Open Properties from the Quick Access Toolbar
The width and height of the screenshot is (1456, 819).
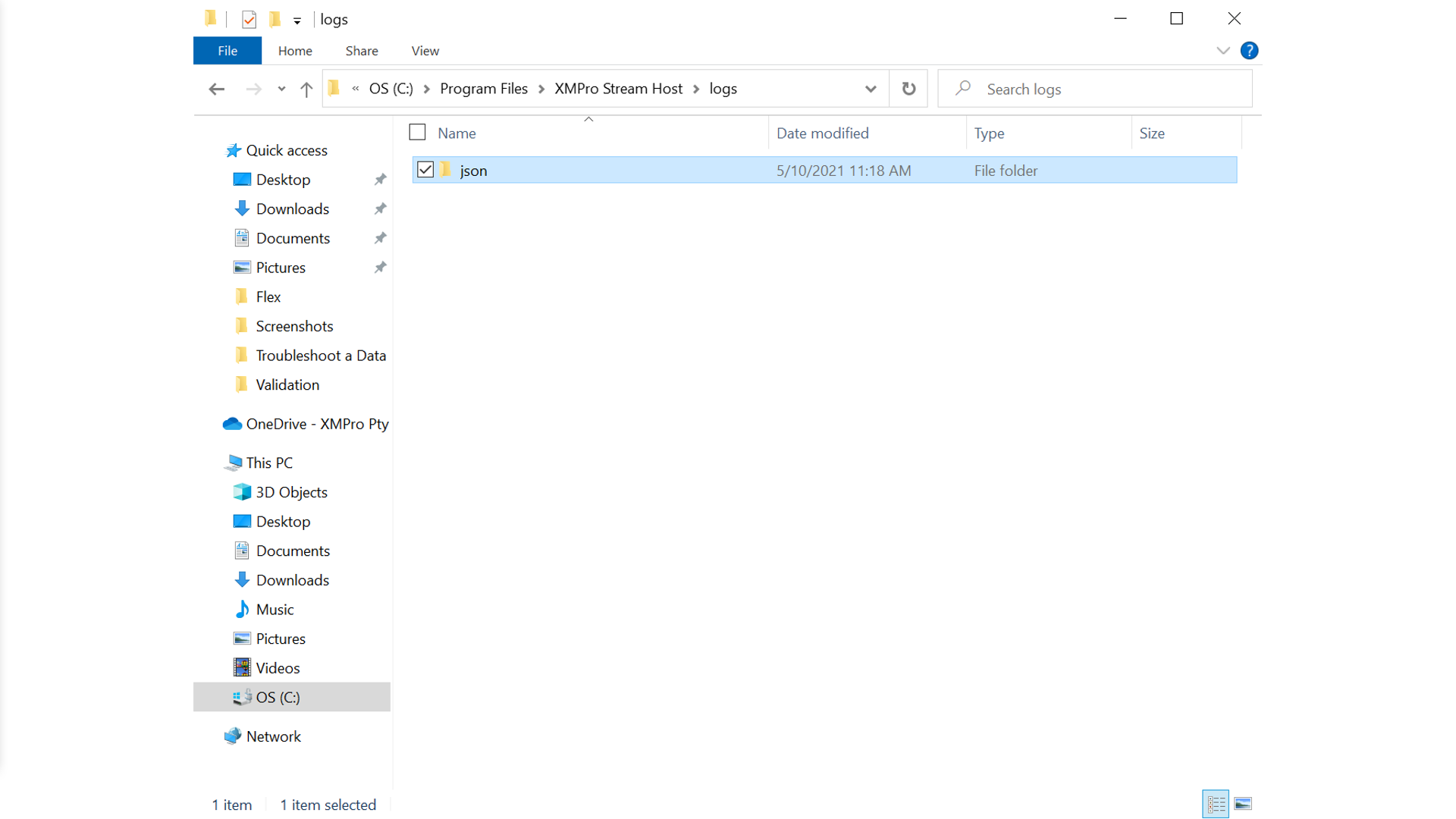point(249,18)
